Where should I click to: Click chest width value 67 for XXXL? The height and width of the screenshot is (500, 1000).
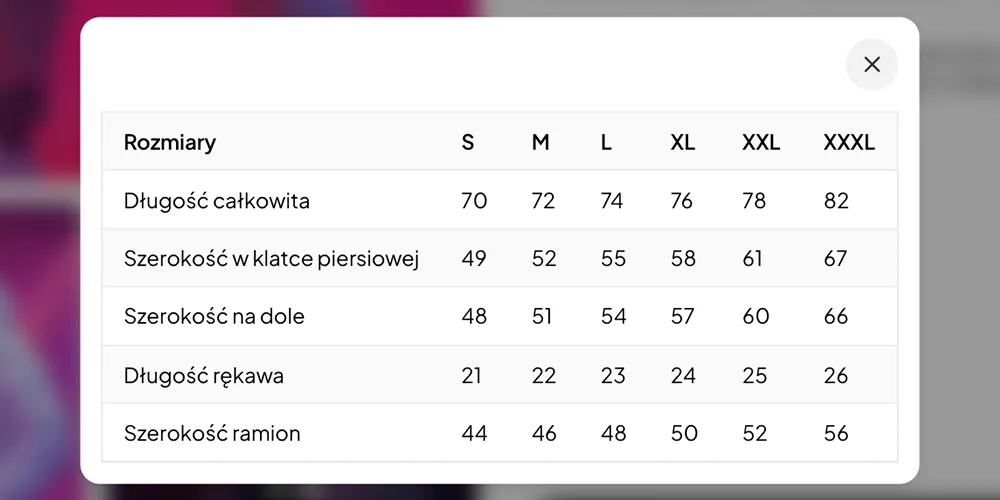click(x=835, y=259)
